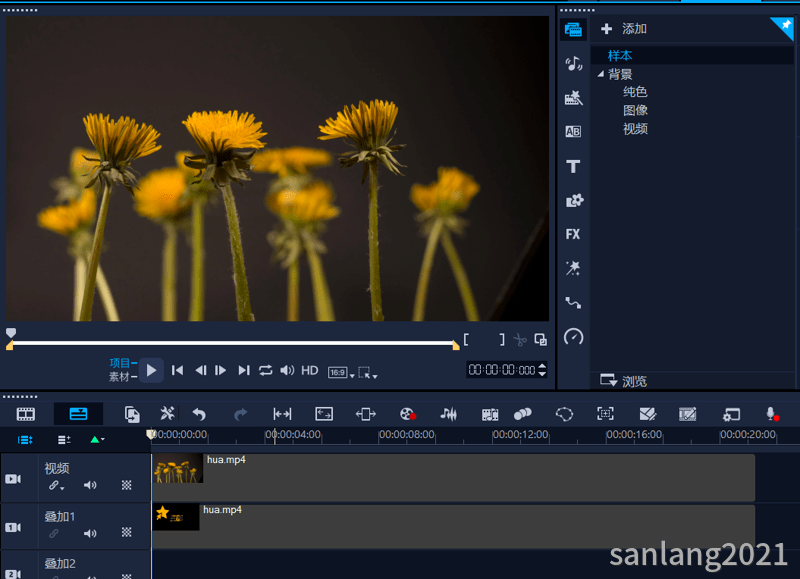Open the Transitions library AB icon
This screenshot has height=579, width=800.
click(x=573, y=132)
